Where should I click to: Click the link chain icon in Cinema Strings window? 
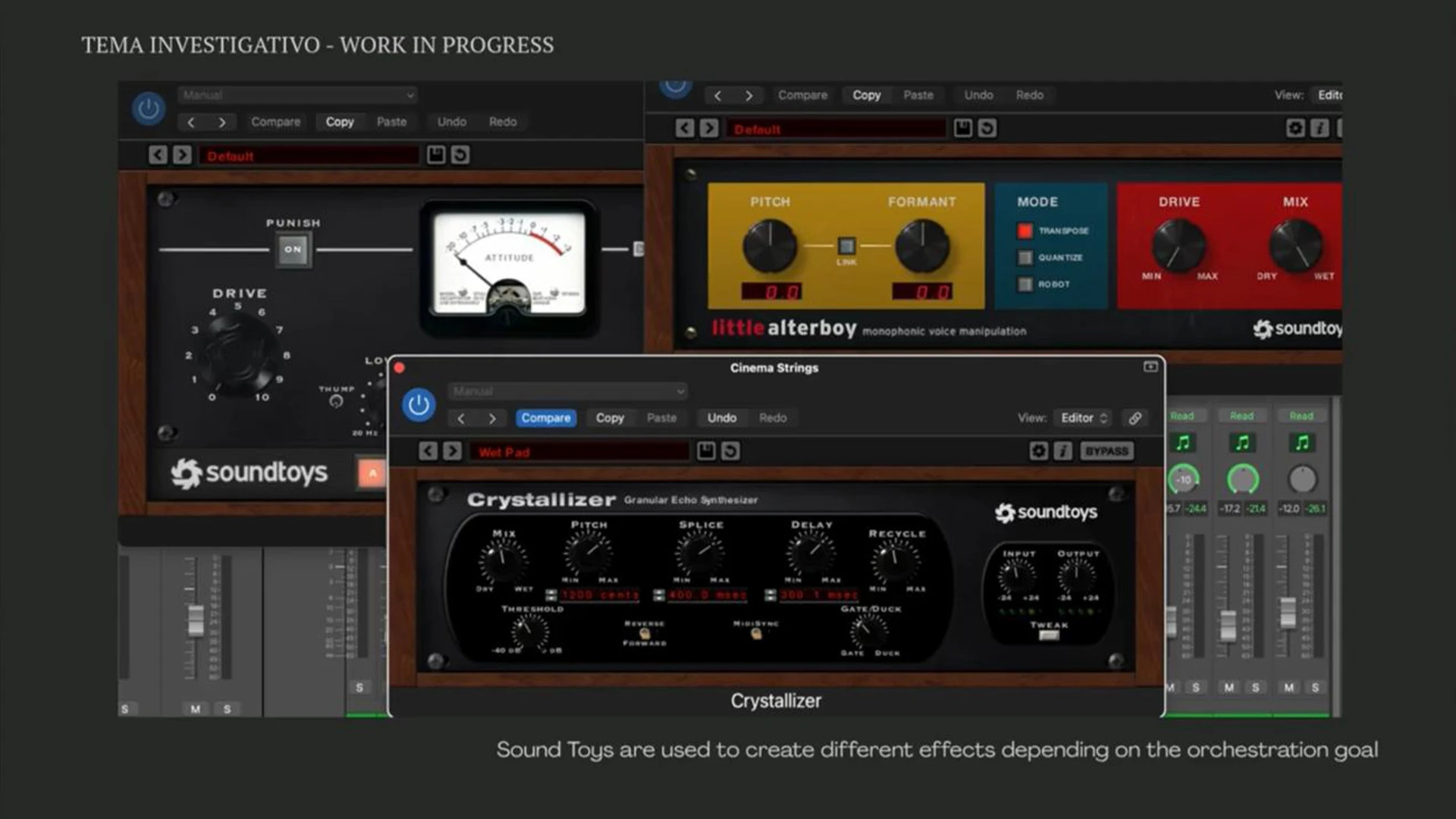pos(1134,418)
